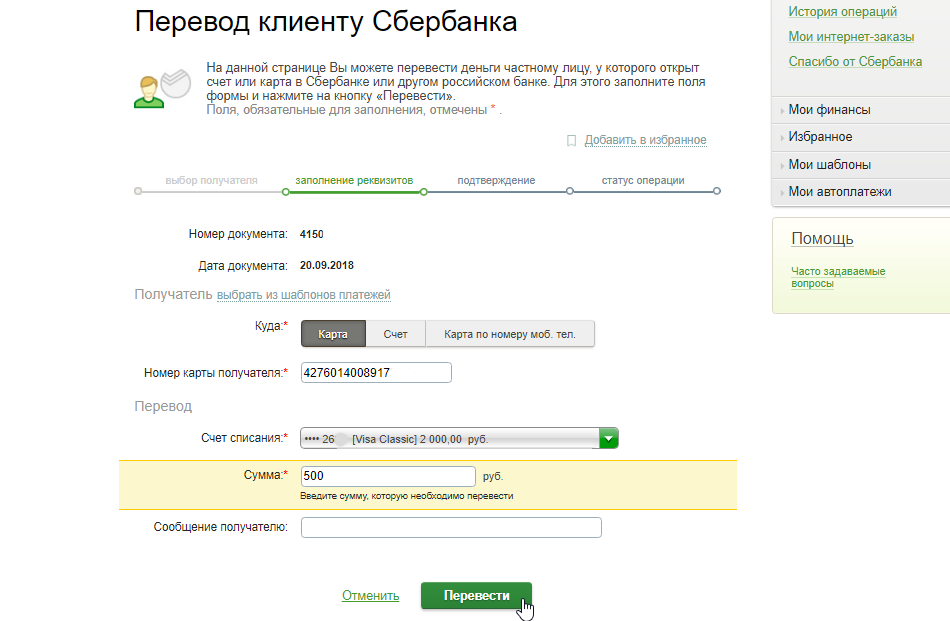Viewport: 950px width, 621px height.
Task: Select the Карта transfer destination
Action: [x=333, y=334]
